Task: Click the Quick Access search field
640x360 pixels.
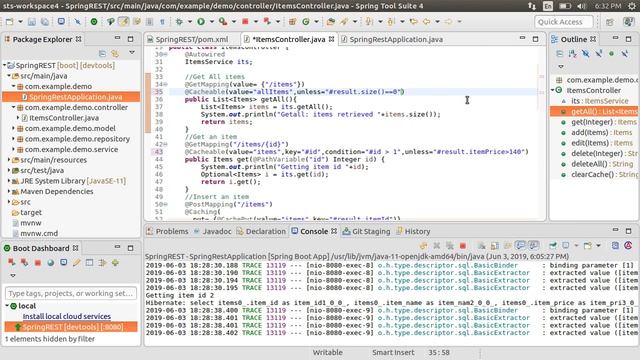Action: [x=564, y=22]
